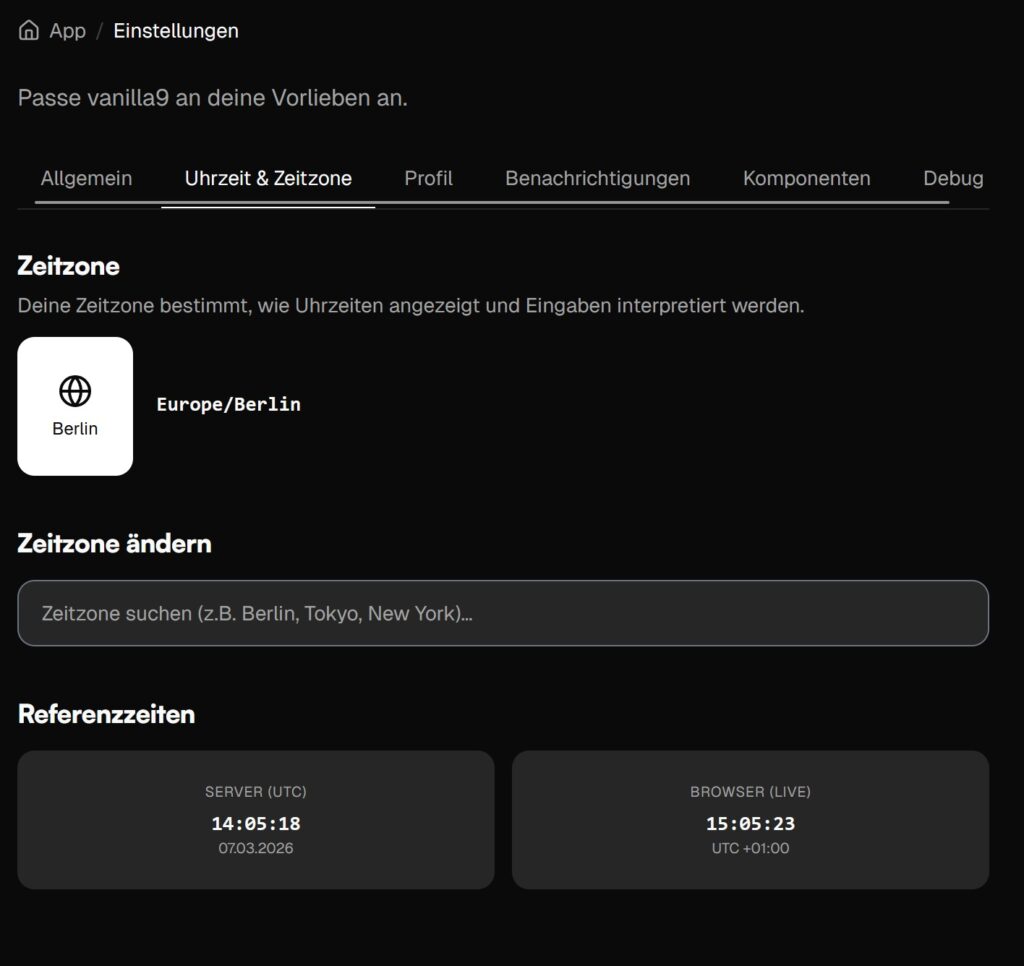Click the server date 07.03.2026
The image size is (1024, 966).
coord(256,849)
